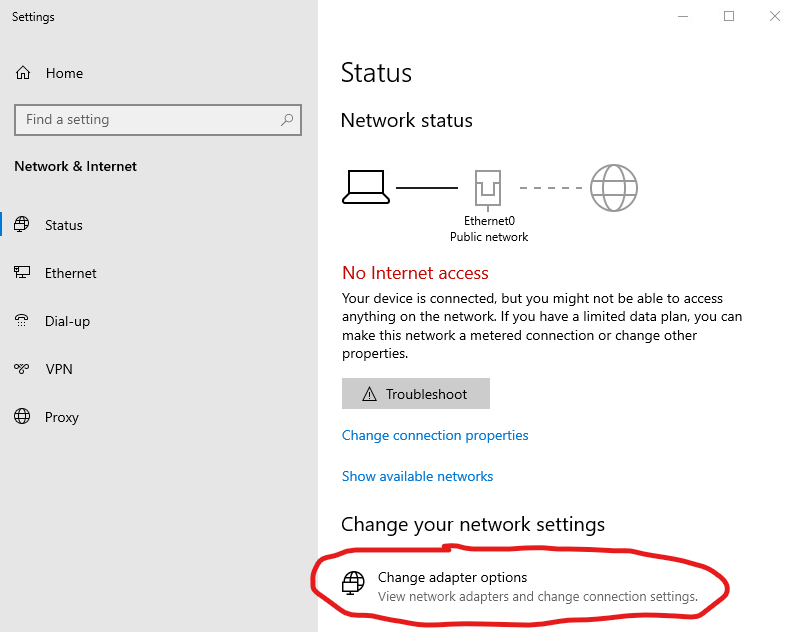Click the Troubleshoot button

pos(416,393)
